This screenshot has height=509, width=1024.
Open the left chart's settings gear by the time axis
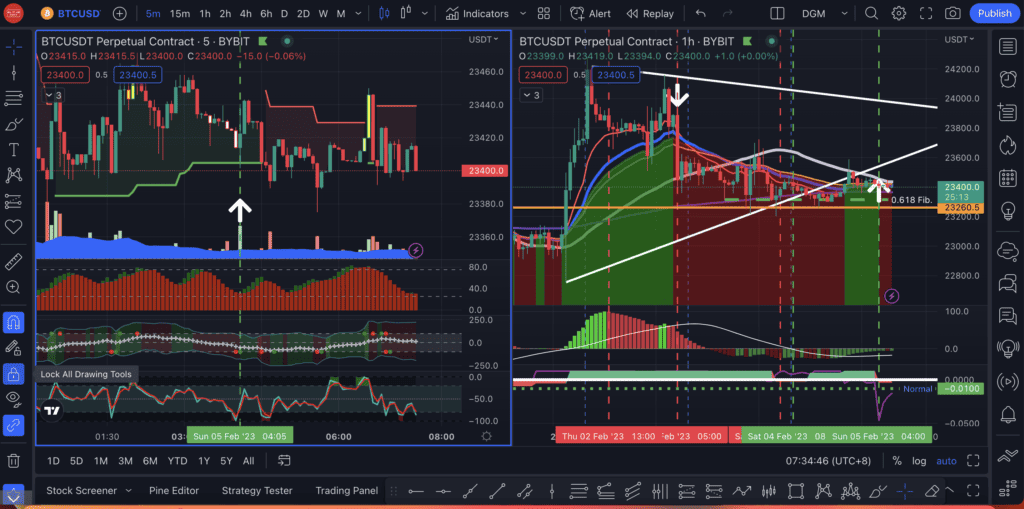pos(486,436)
